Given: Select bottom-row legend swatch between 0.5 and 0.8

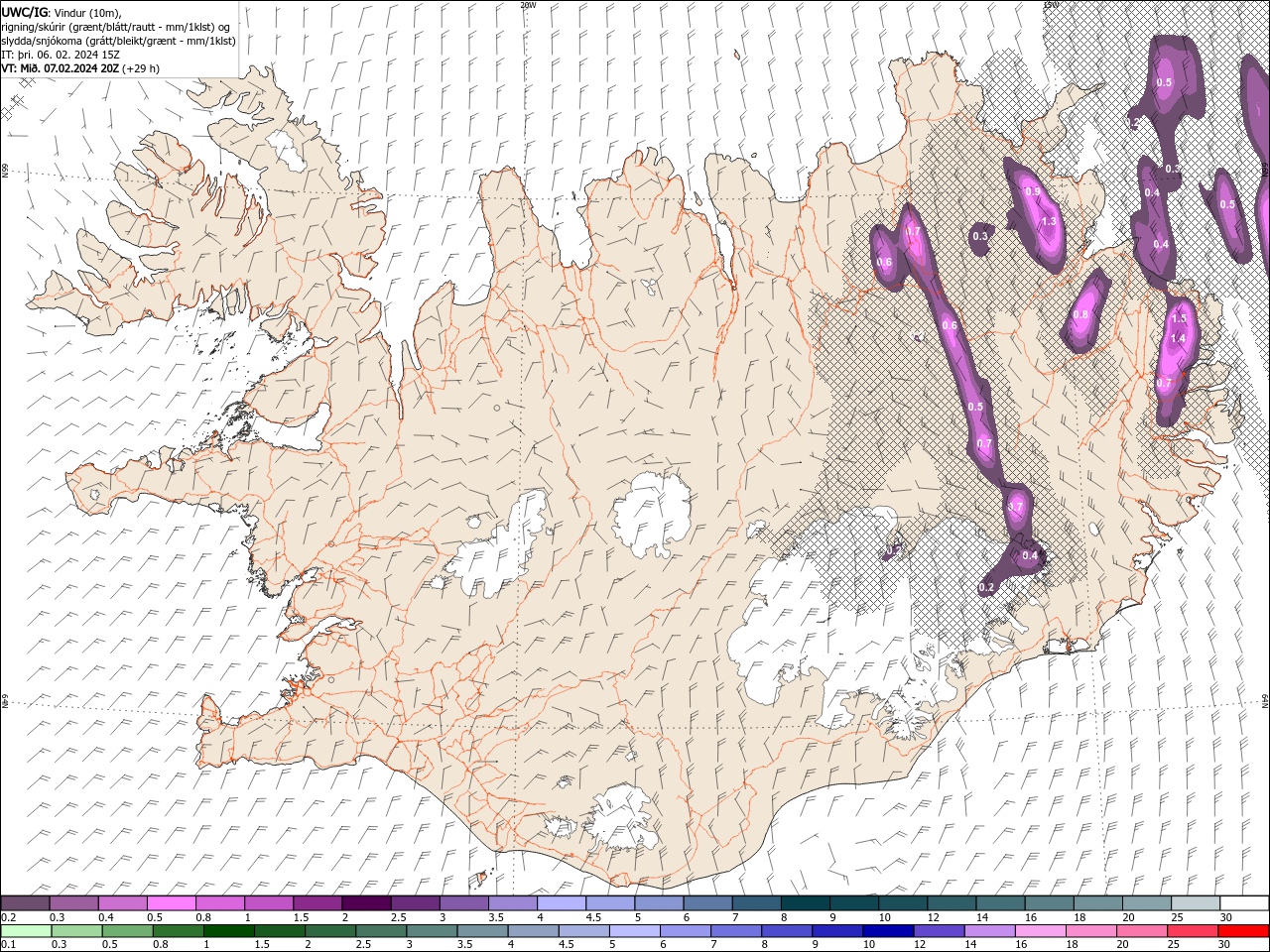Looking at the screenshot, I should coord(128,931).
